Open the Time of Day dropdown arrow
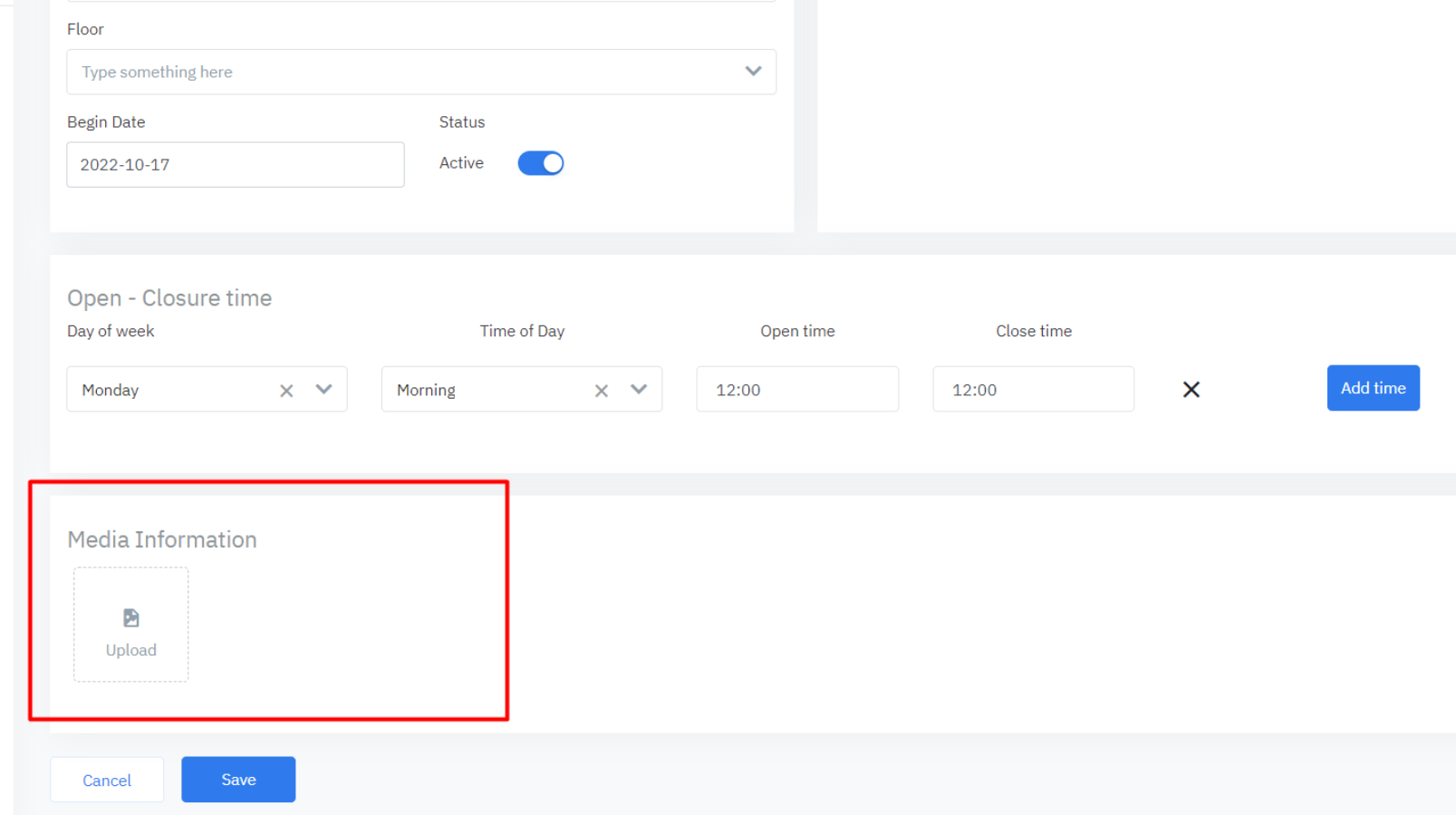The image size is (1456, 815). [x=639, y=390]
